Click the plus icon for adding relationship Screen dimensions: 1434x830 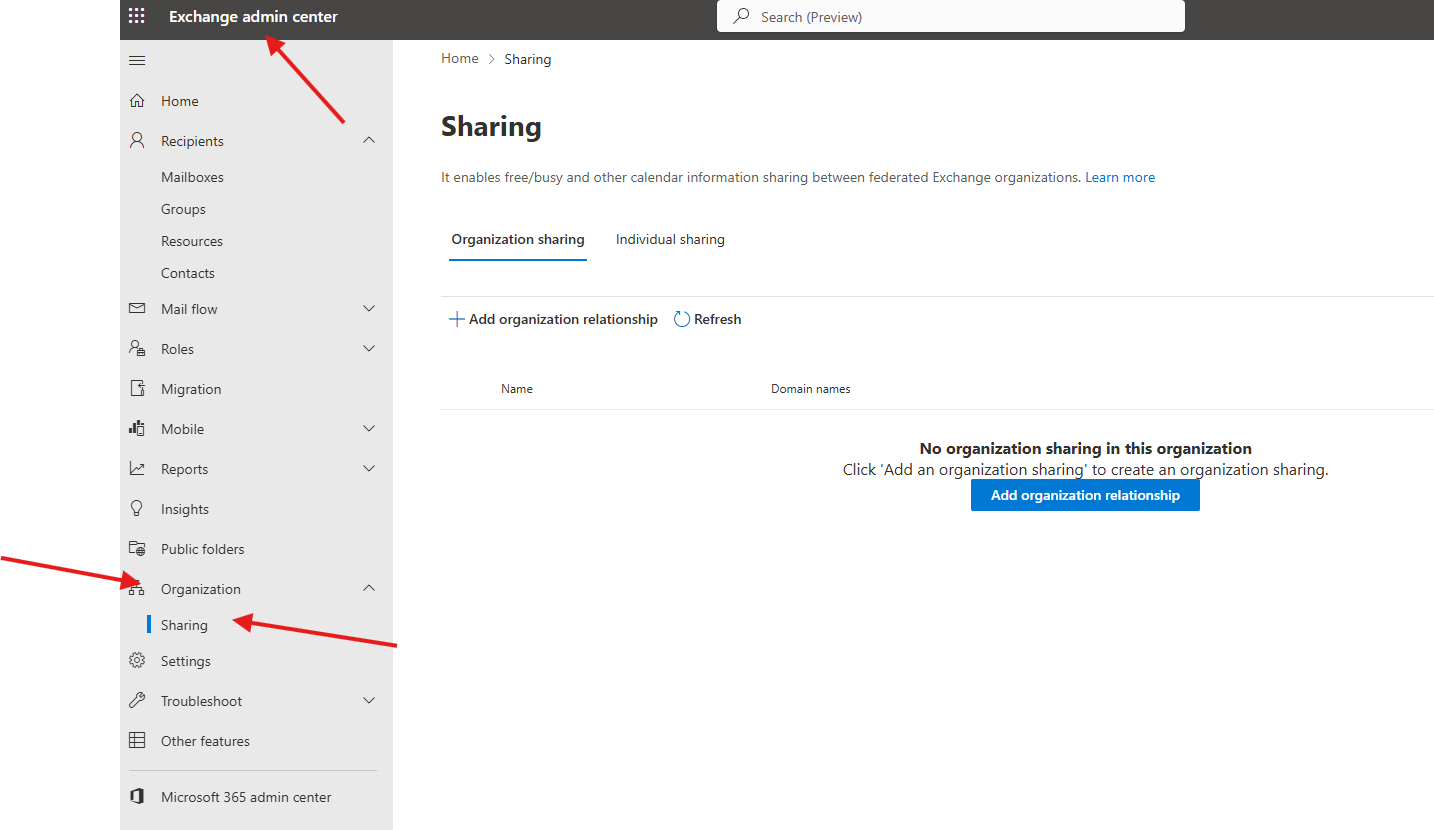pyautogui.click(x=457, y=319)
